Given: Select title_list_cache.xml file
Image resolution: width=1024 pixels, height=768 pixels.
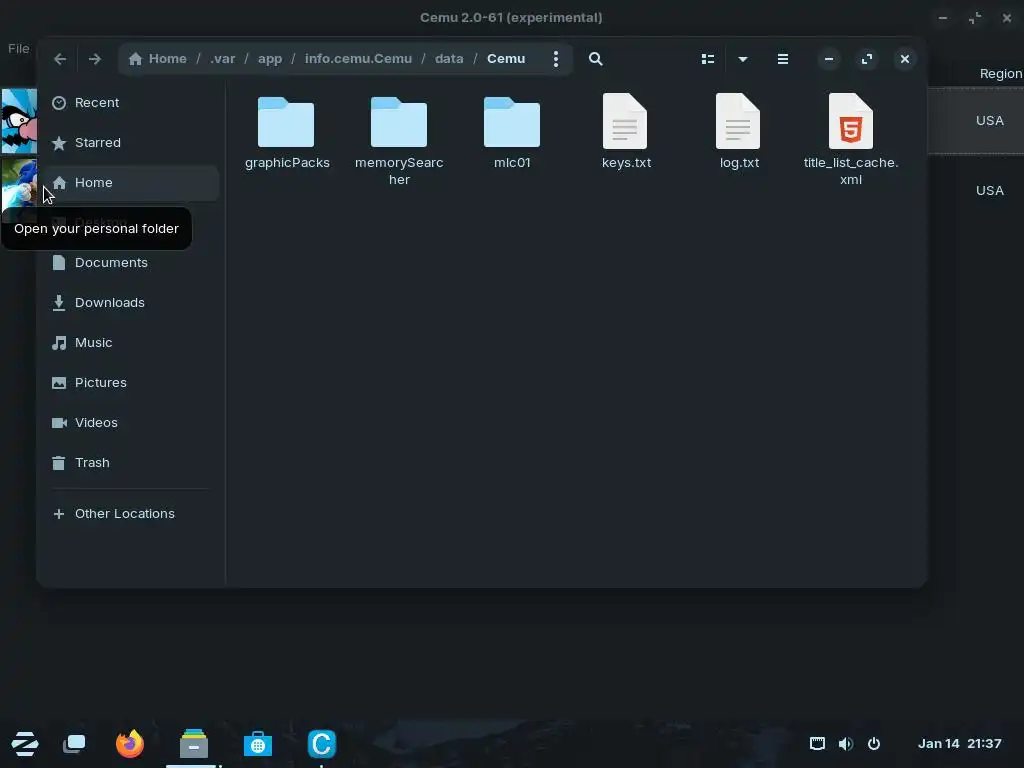Looking at the screenshot, I should click(x=851, y=140).
